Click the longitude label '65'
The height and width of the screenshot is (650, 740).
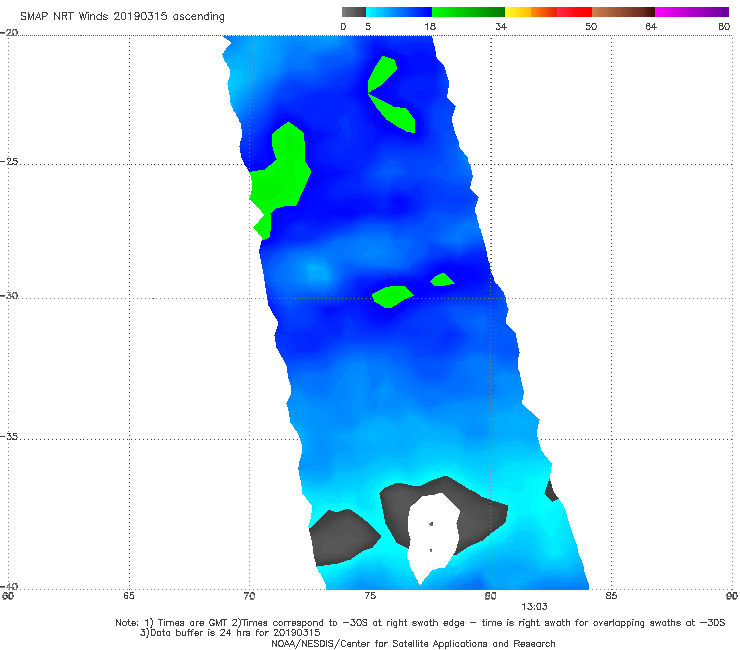click(129, 596)
